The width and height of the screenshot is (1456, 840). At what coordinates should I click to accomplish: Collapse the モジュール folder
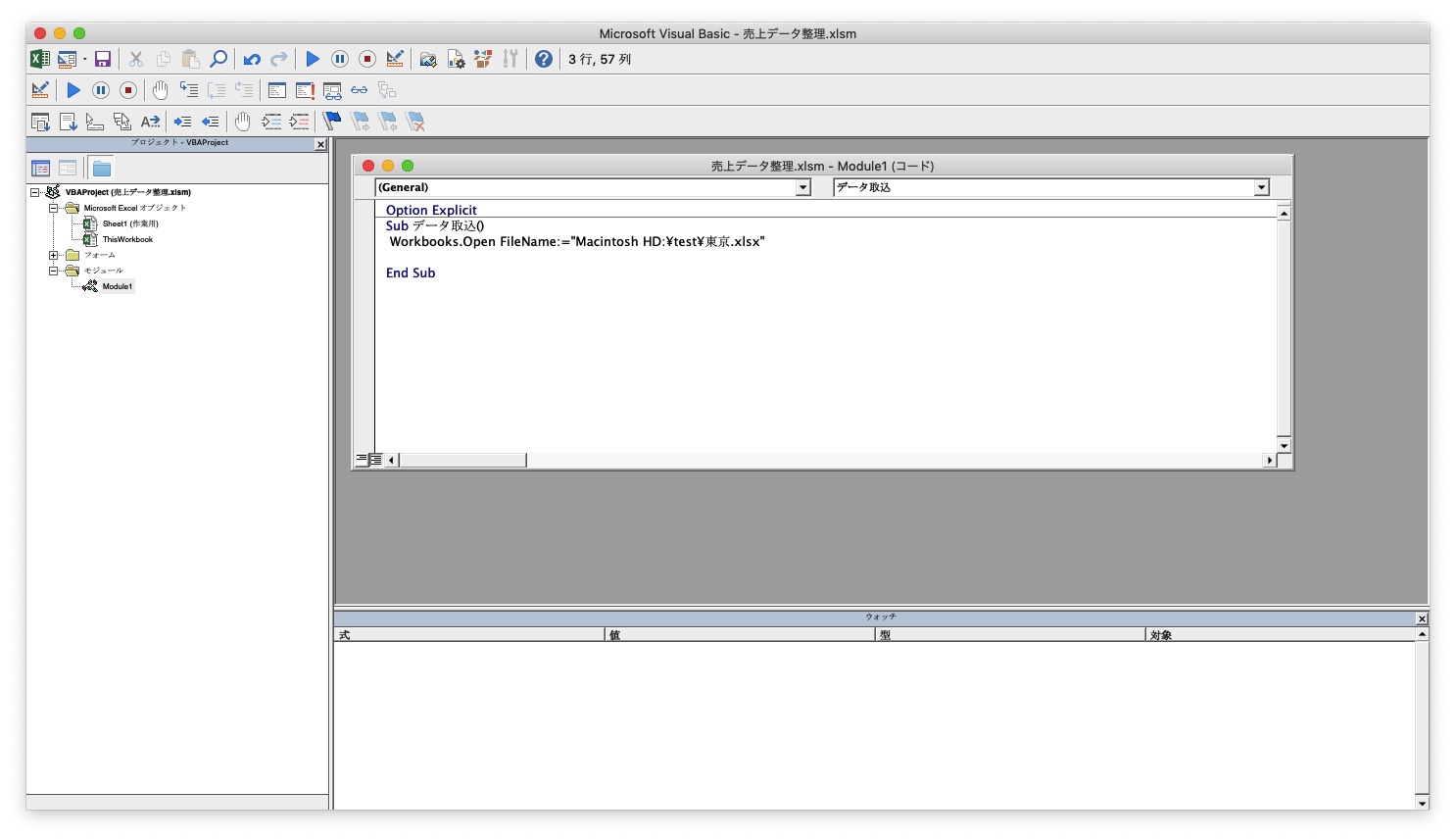click(54, 271)
